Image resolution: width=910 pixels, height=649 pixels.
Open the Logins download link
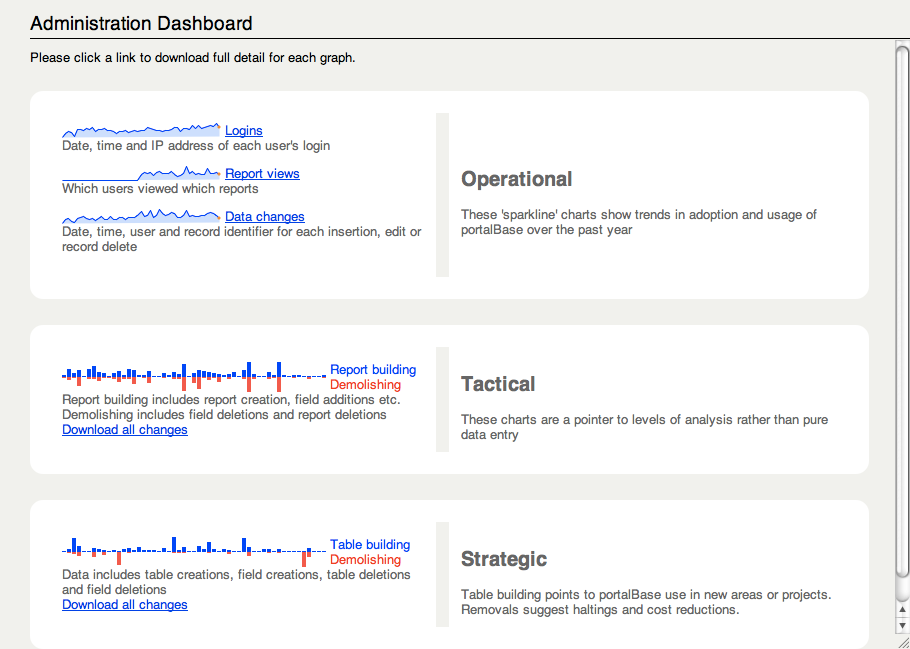pyautogui.click(x=244, y=131)
